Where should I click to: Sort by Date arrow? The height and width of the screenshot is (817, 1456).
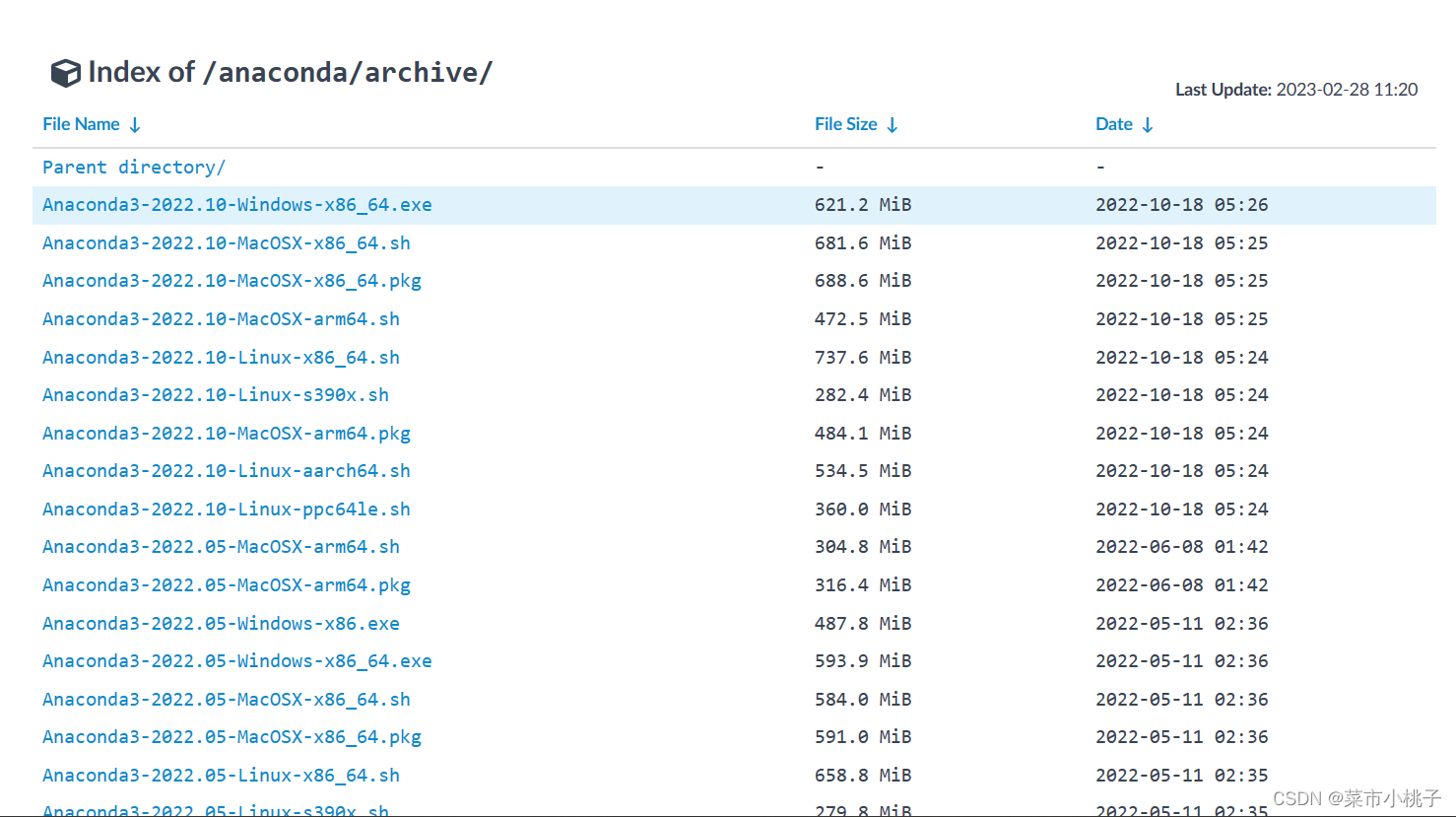pos(1148,125)
